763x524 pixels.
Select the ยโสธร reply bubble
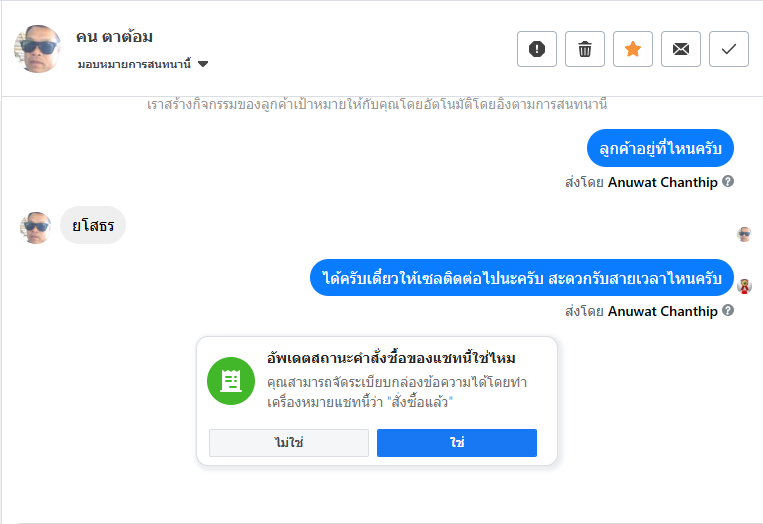tap(93, 226)
